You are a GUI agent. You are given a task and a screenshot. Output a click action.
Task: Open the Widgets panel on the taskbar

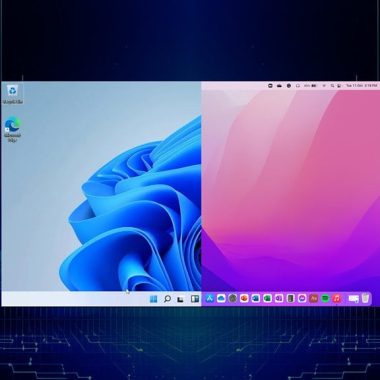coord(195,299)
